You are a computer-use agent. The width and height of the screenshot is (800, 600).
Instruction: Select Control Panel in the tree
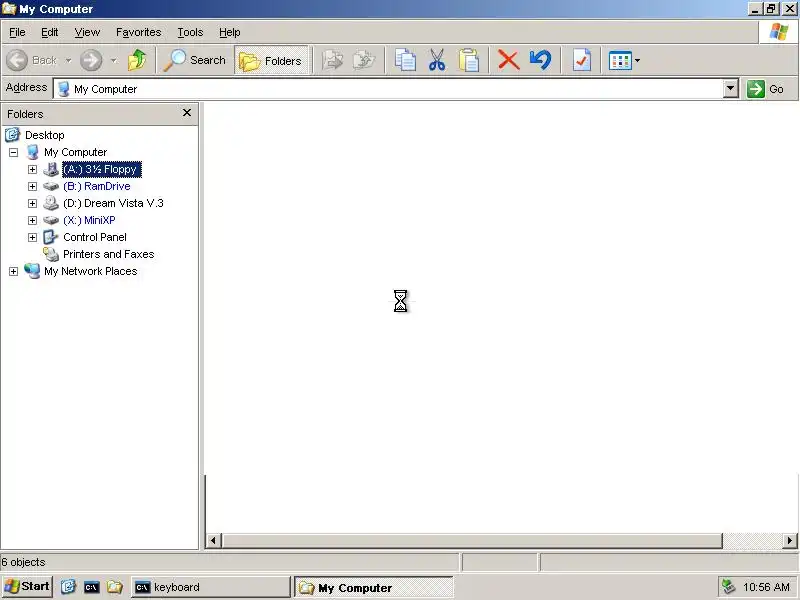pyautogui.click(x=95, y=237)
